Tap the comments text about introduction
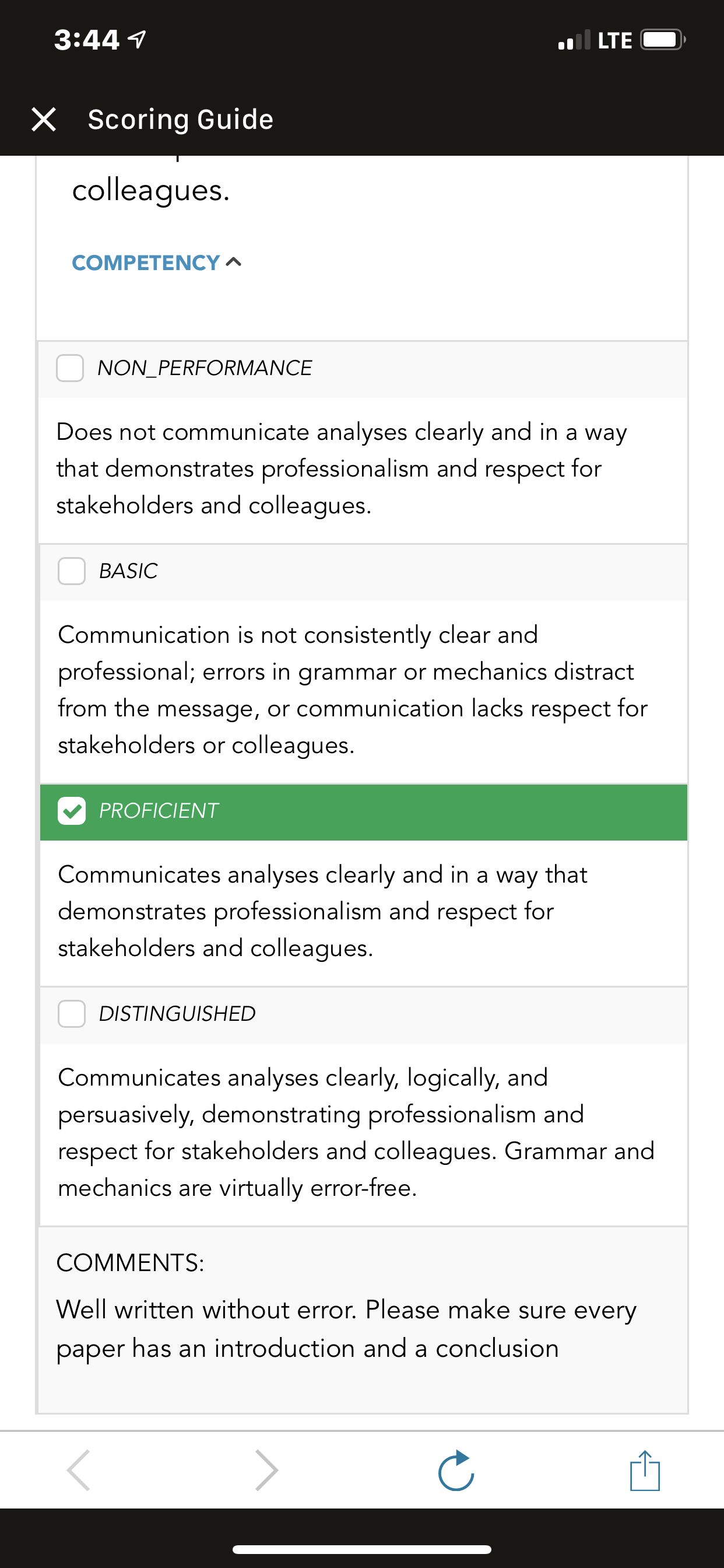Image resolution: width=724 pixels, height=1568 pixels. [346, 1329]
